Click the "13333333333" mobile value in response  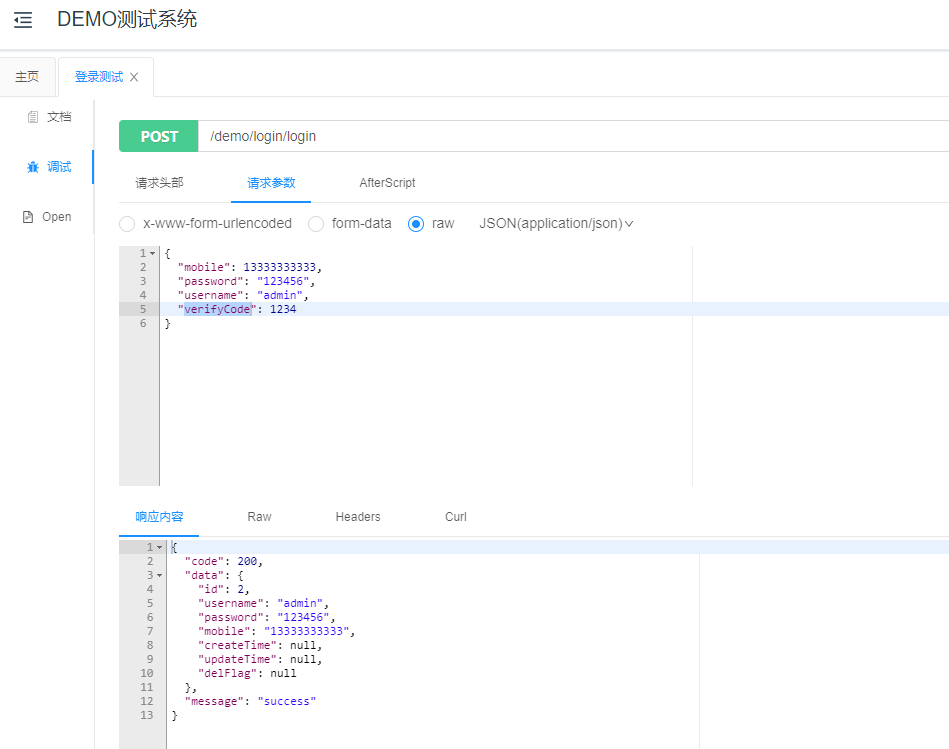point(306,632)
